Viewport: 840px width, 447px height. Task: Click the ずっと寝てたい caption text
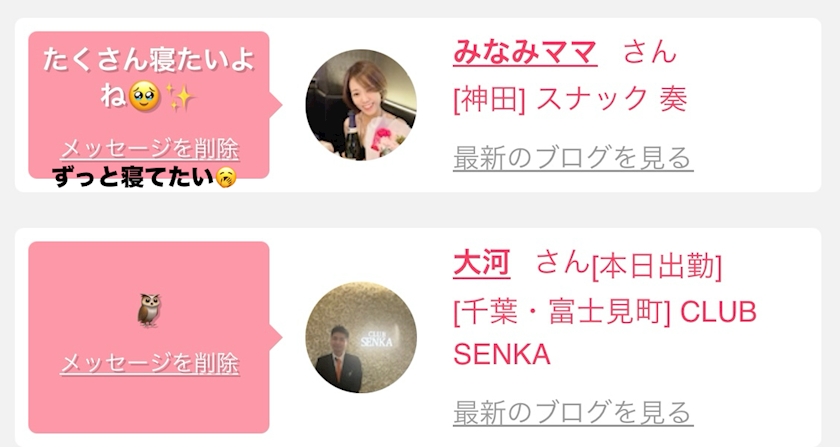pyautogui.click(x=133, y=177)
